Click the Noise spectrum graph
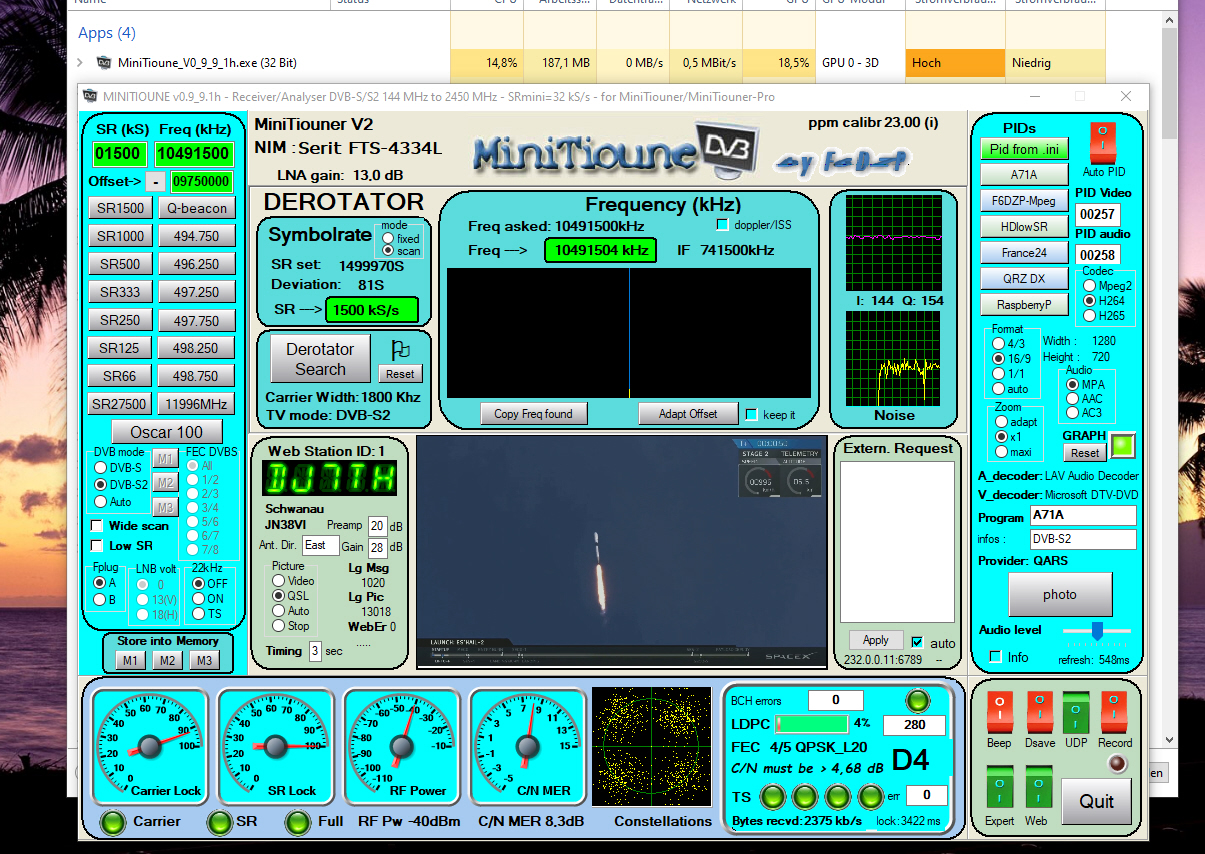1205x854 pixels. click(x=894, y=357)
